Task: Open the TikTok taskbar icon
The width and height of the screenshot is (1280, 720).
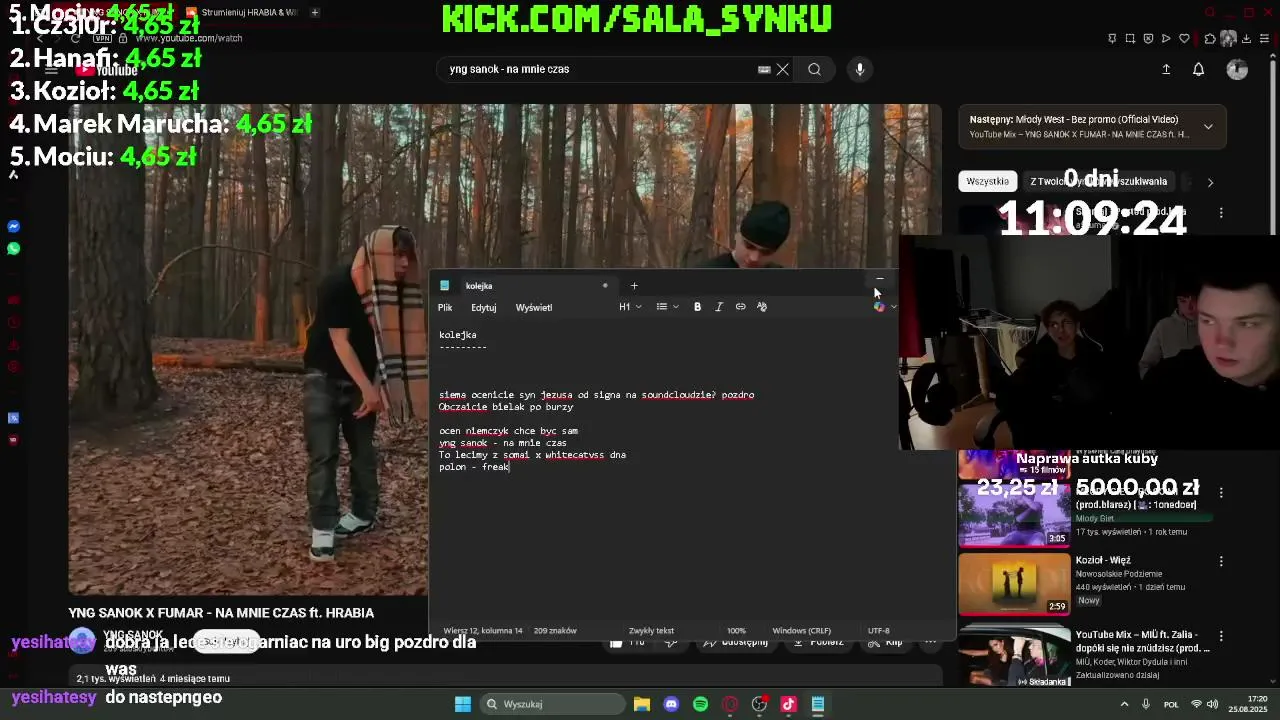Action: pyautogui.click(x=788, y=704)
